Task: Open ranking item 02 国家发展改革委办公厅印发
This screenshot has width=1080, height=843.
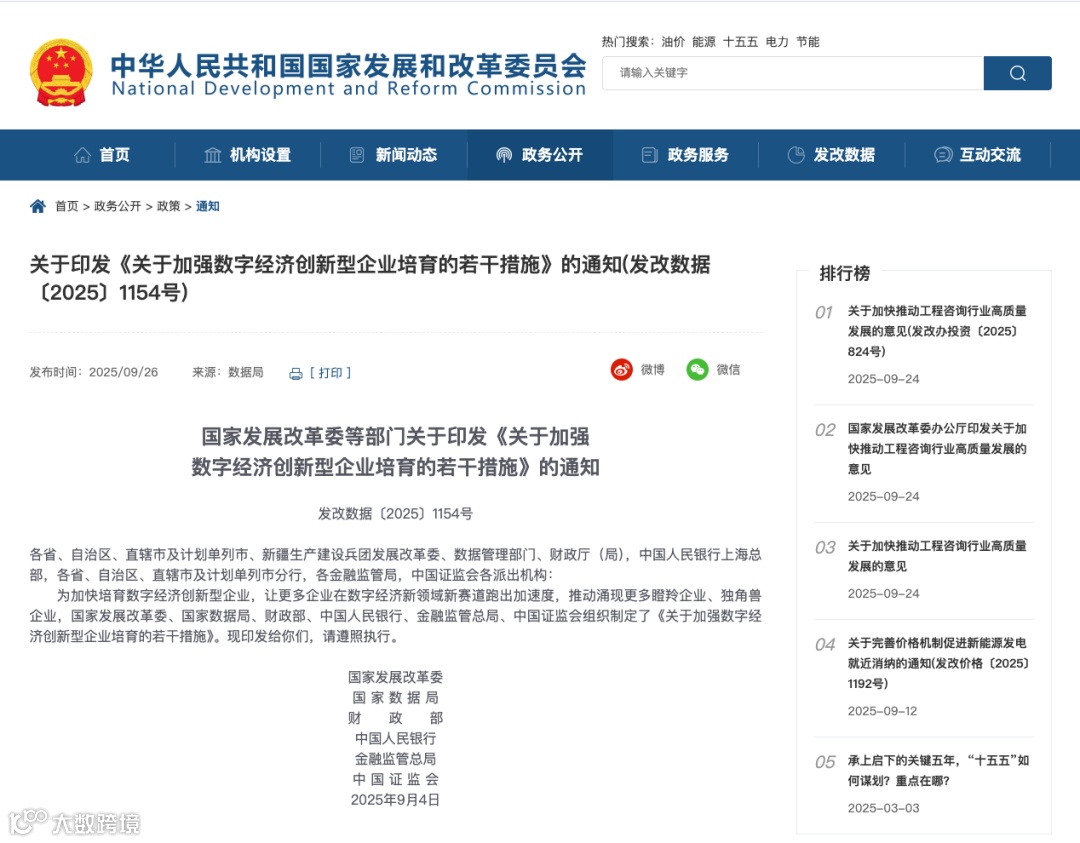Action: [937, 448]
